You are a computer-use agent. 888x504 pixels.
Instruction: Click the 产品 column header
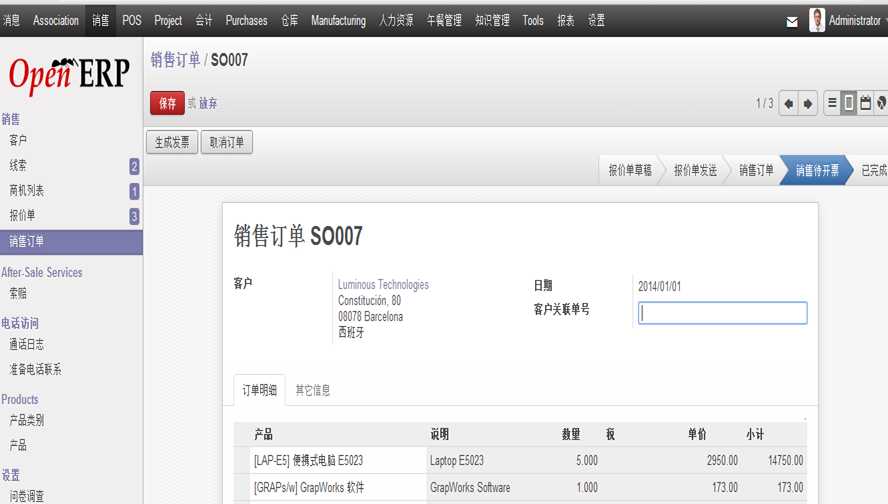click(x=263, y=434)
